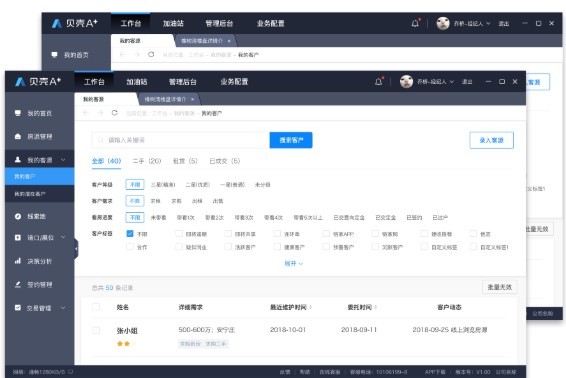Click user avatar in back window header

point(443,23)
